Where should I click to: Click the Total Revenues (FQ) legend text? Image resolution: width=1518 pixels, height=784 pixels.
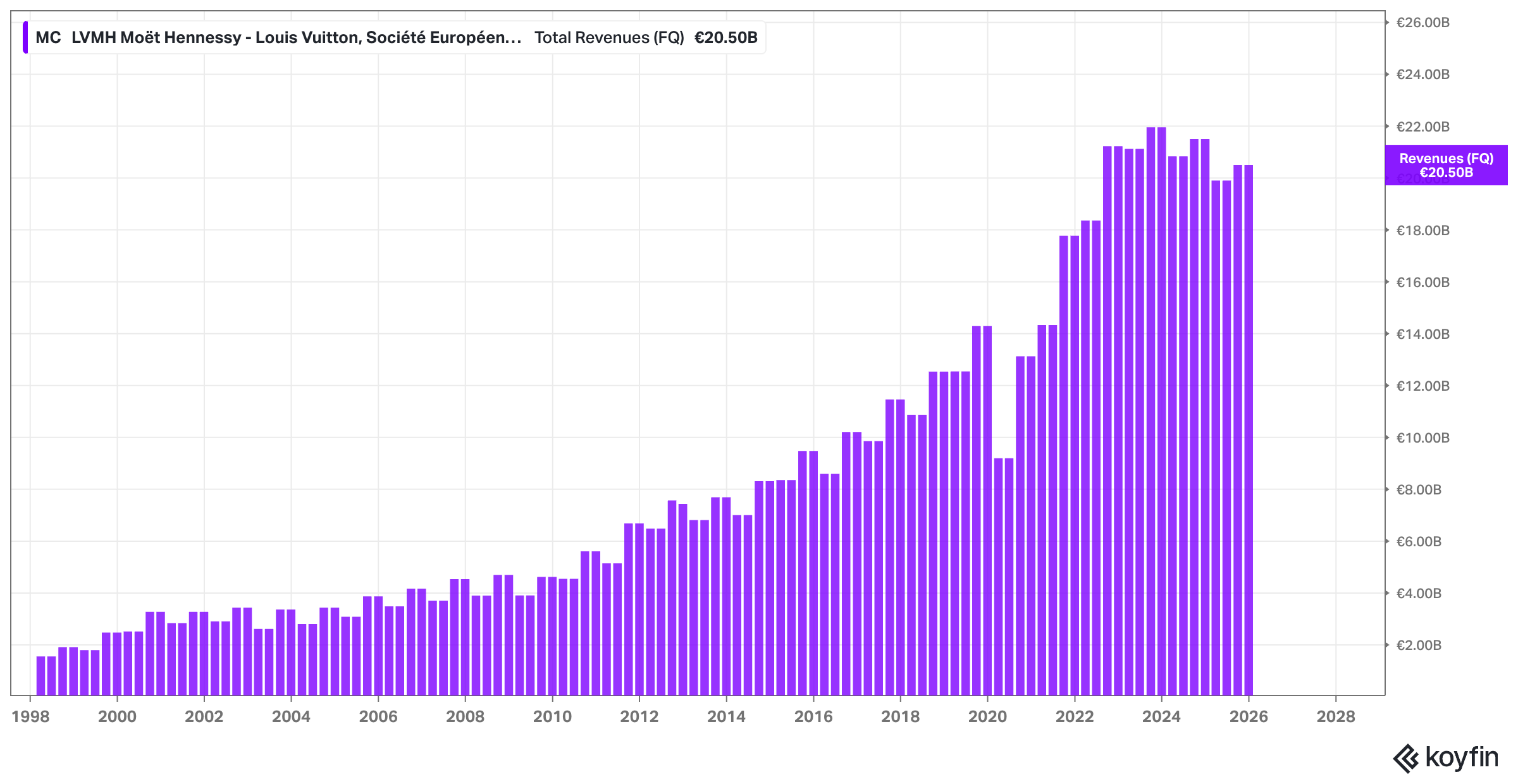(608, 37)
